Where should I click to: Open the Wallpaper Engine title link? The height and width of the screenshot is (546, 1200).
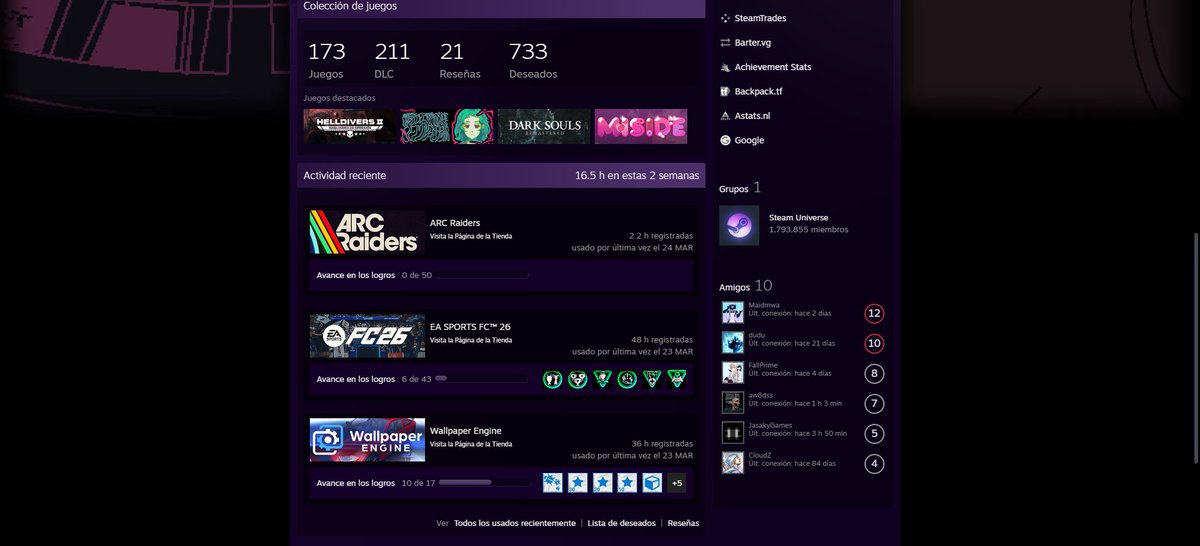click(x=466, y=431)
